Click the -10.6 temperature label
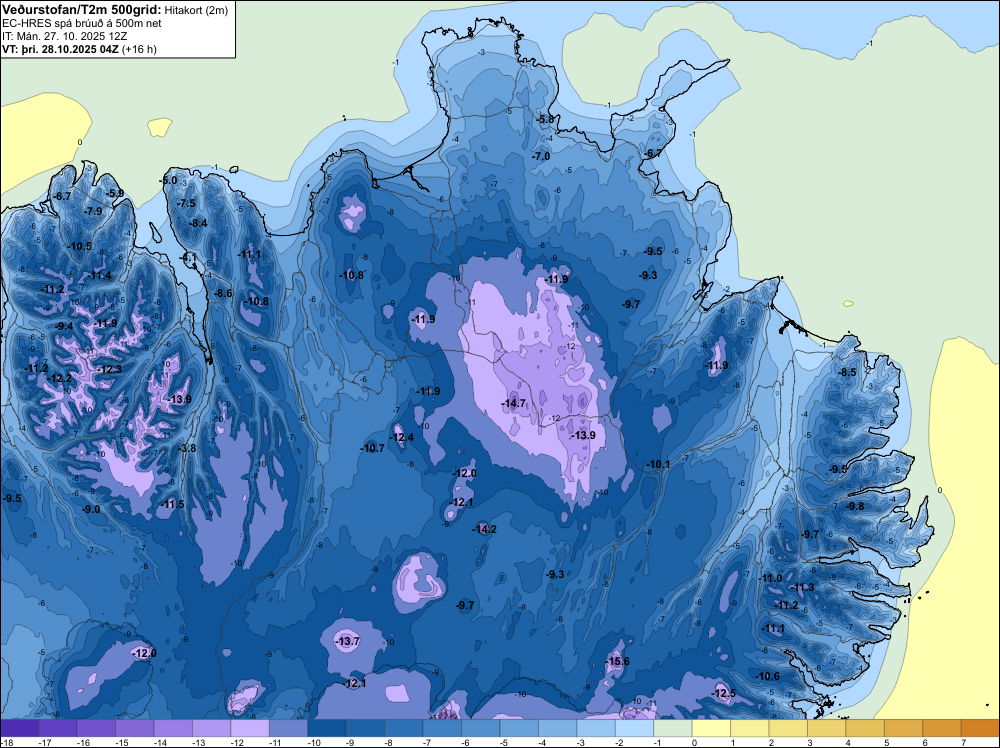1000x748 pixels. click(x=767, y=677)
